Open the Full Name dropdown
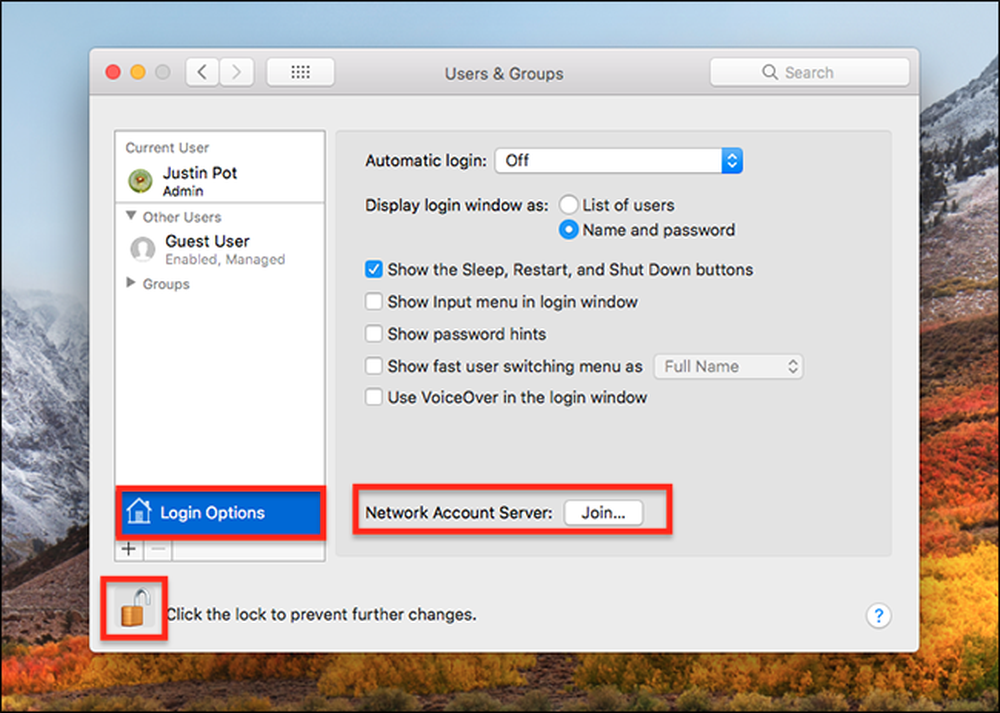 pos(728,366)
